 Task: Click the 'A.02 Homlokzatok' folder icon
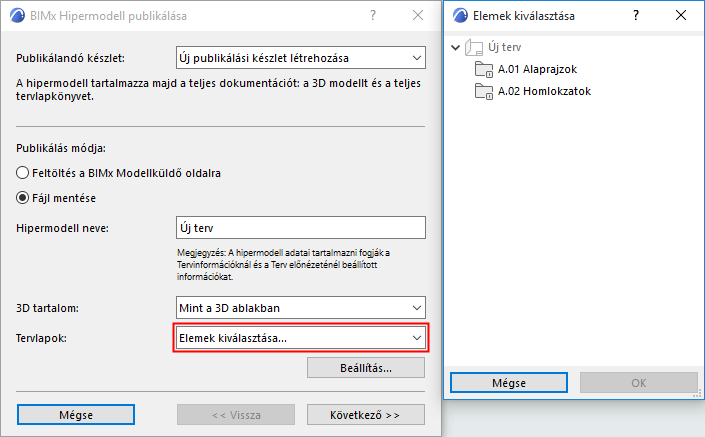click(484, 92)
